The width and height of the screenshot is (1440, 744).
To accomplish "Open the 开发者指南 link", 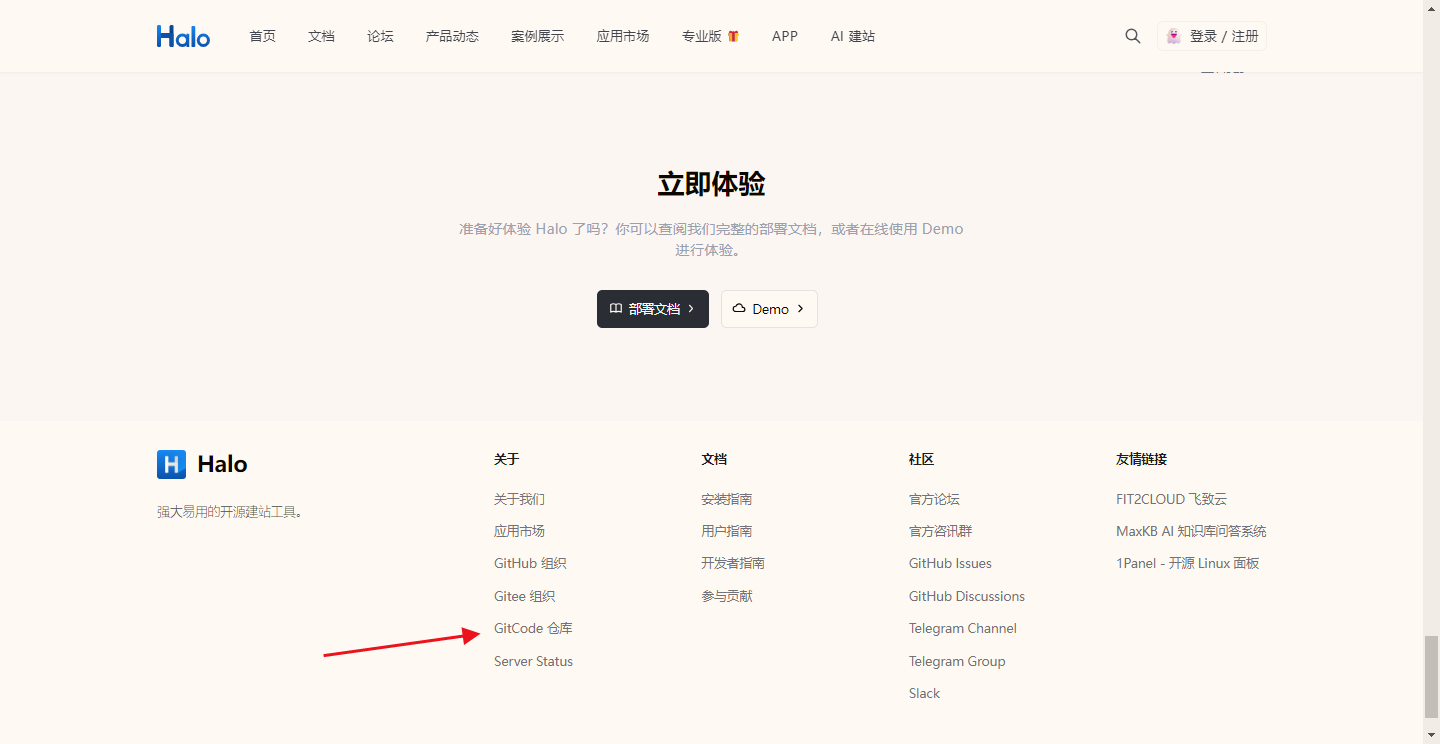I will click(x=733, y=563).
